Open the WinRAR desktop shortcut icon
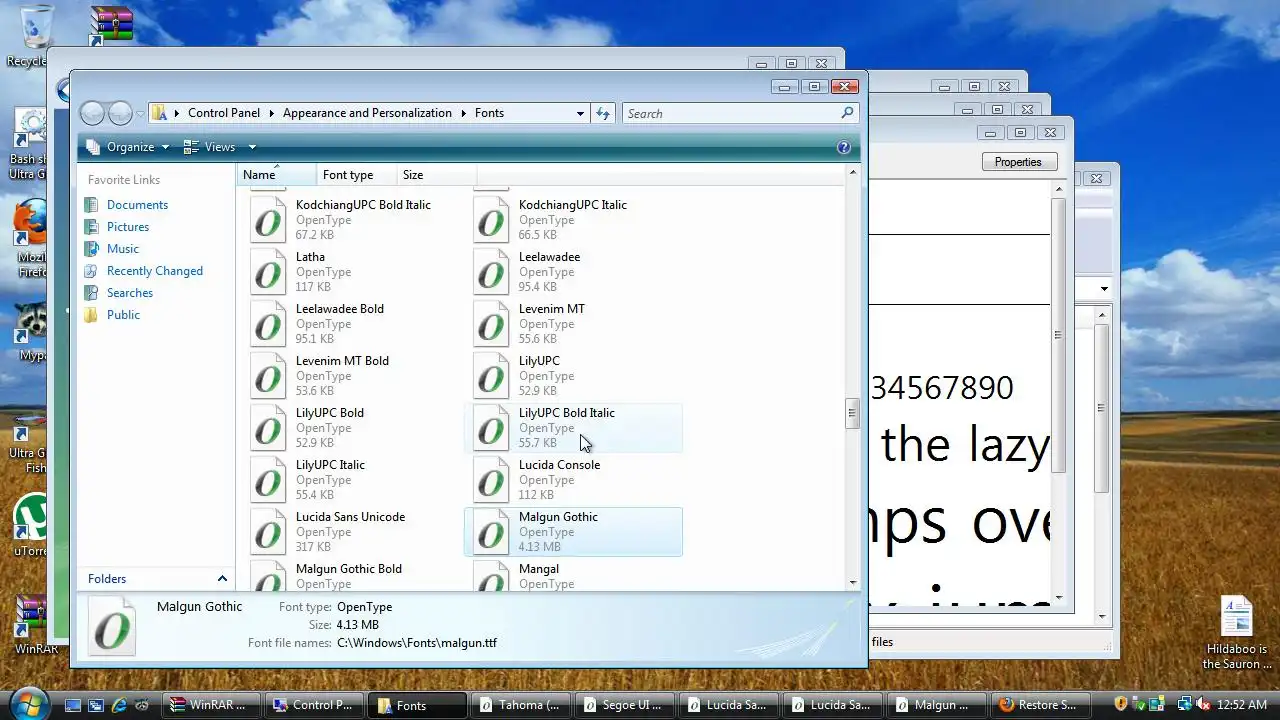Screen dimensions: 1280x720 pyautogui.click(x=31, y=616)
